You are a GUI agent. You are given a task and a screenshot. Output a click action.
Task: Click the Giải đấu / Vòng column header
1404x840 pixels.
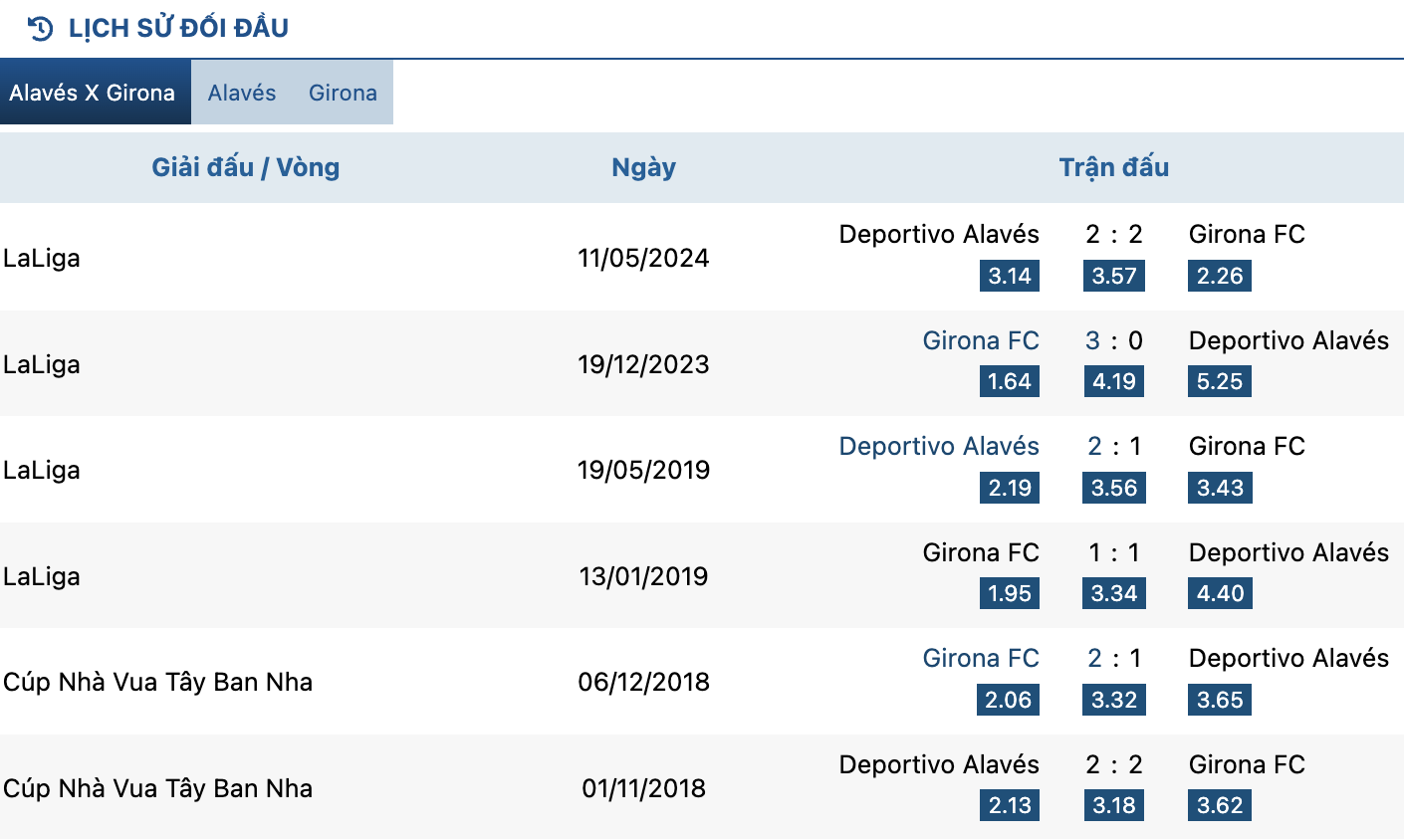[246, 167]
